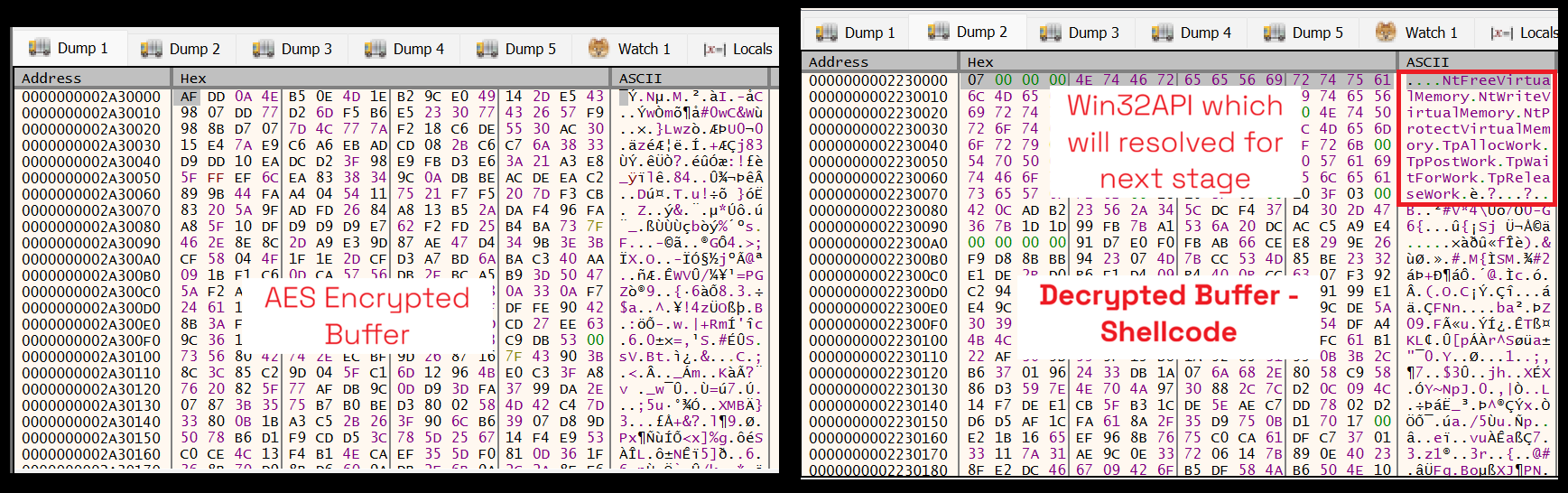Select address 00000000022300F0 row
The height and width of the screenshot is (493, 1568).
point(878,324)
